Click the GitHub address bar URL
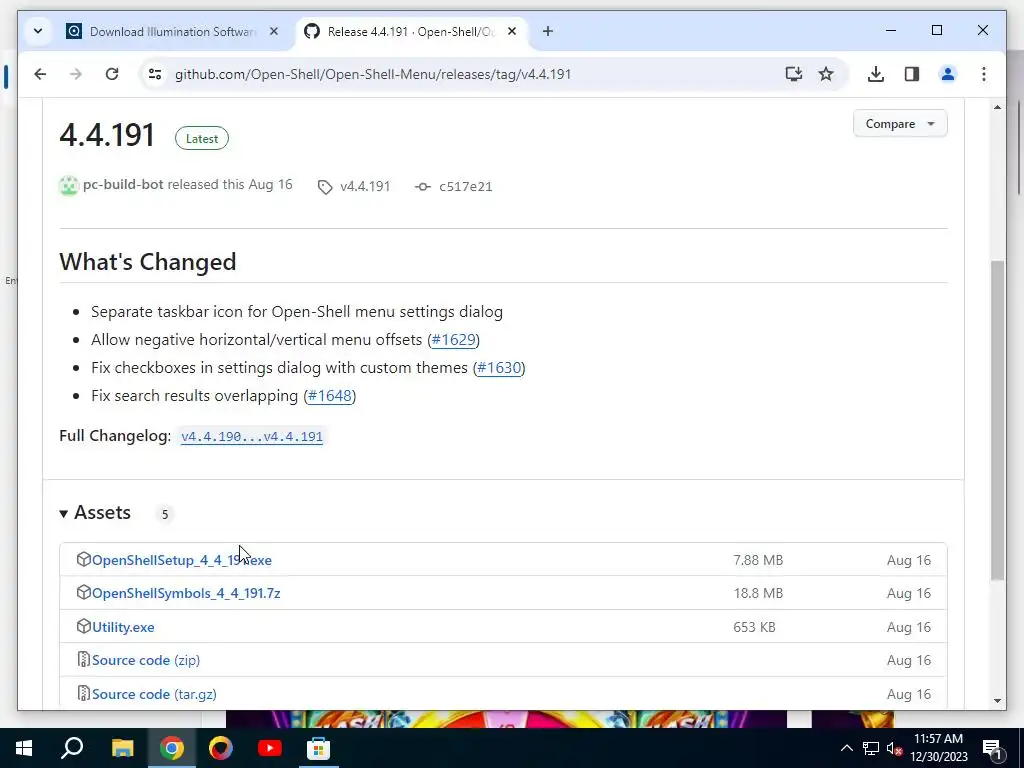1024x768 pixels. [x=373, y=74]
